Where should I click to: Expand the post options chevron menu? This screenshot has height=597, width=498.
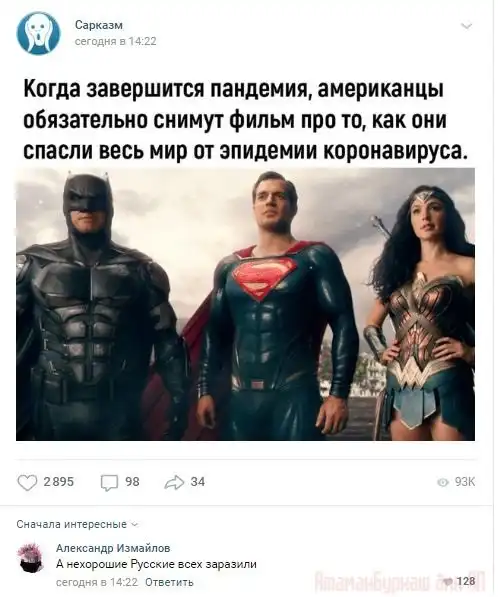tap(466, 26)
